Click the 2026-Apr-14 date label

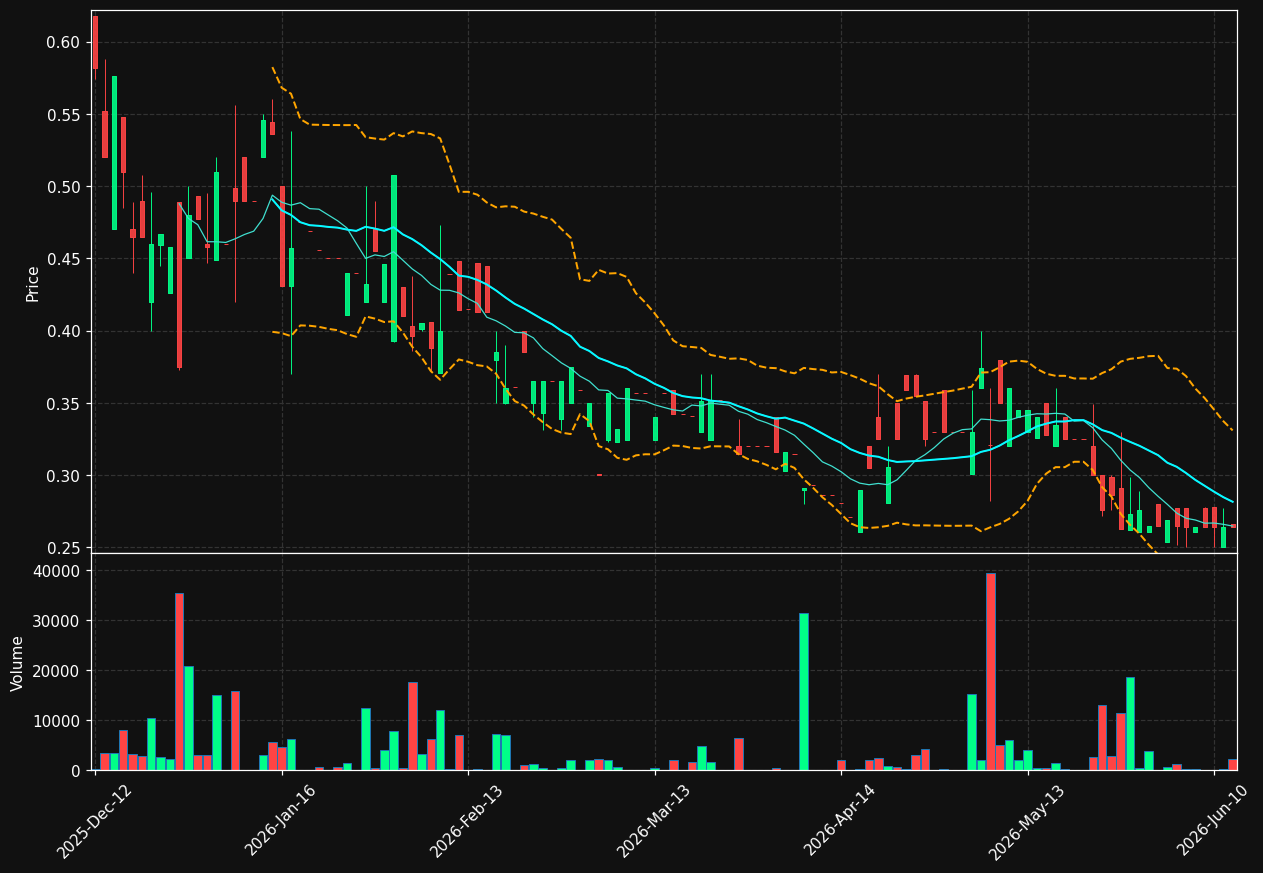tap(840, 820)
